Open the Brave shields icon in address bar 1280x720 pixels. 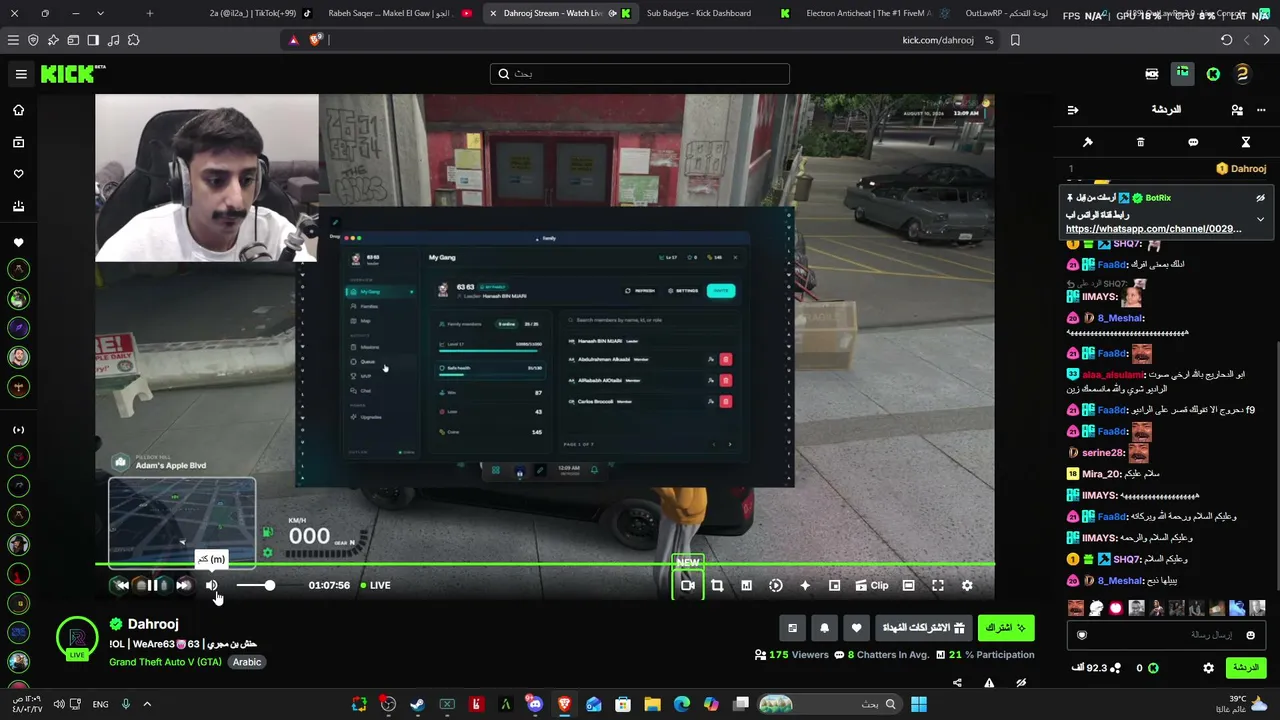tap(316, 40)
